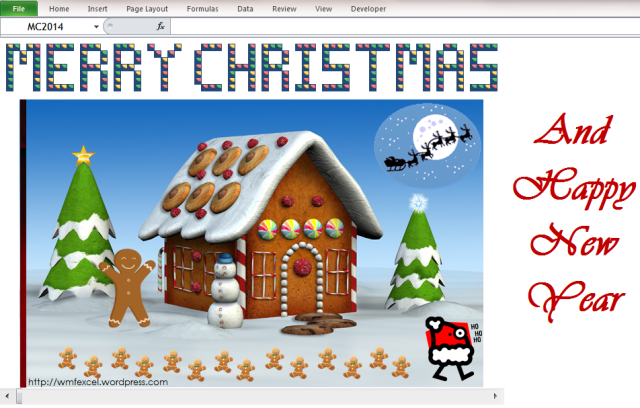
Task: Click the tree with gold star
Action: tap(79, 223)
